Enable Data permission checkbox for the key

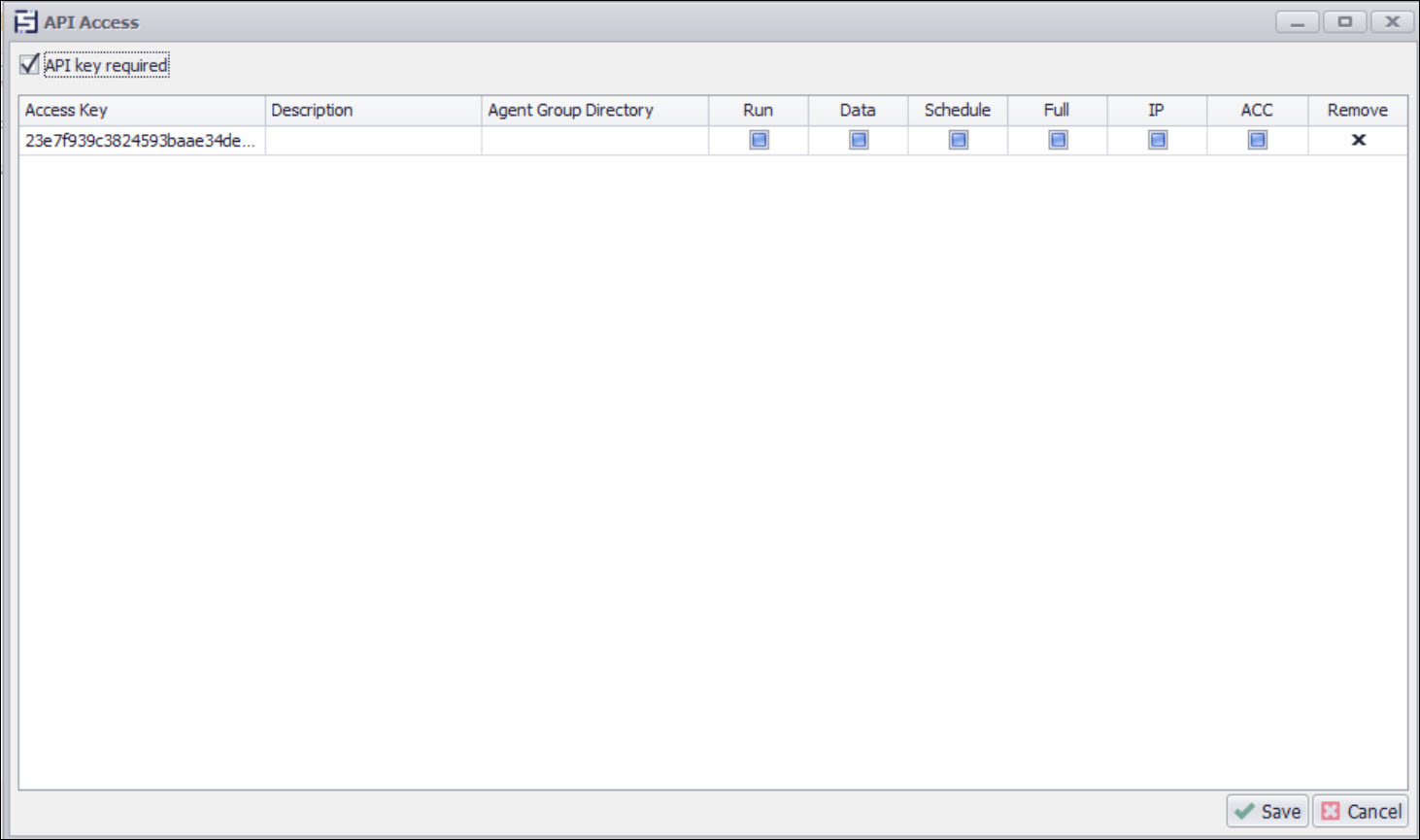(x=859, y=140)
